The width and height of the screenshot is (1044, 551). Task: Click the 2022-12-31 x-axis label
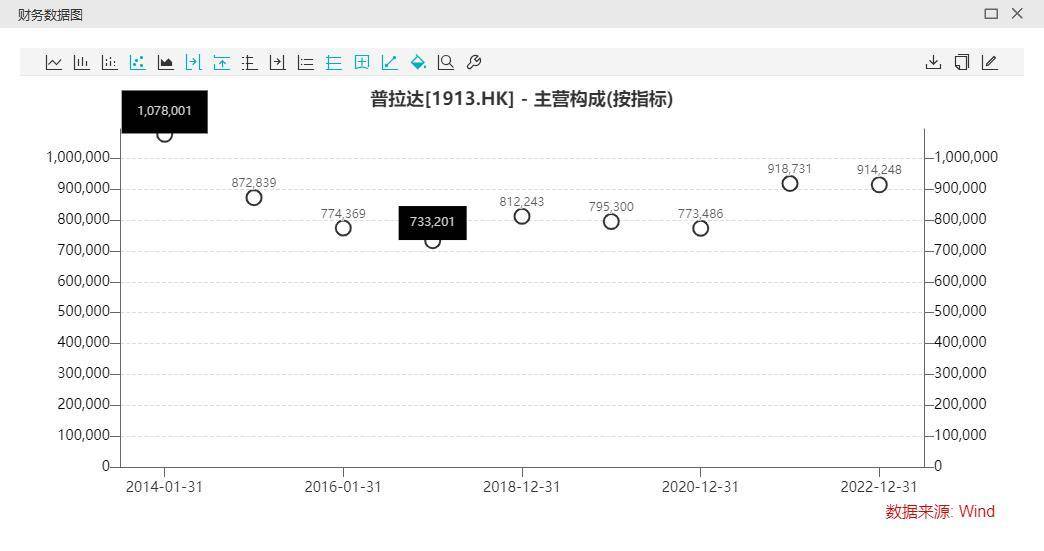(x=879, y=487)
